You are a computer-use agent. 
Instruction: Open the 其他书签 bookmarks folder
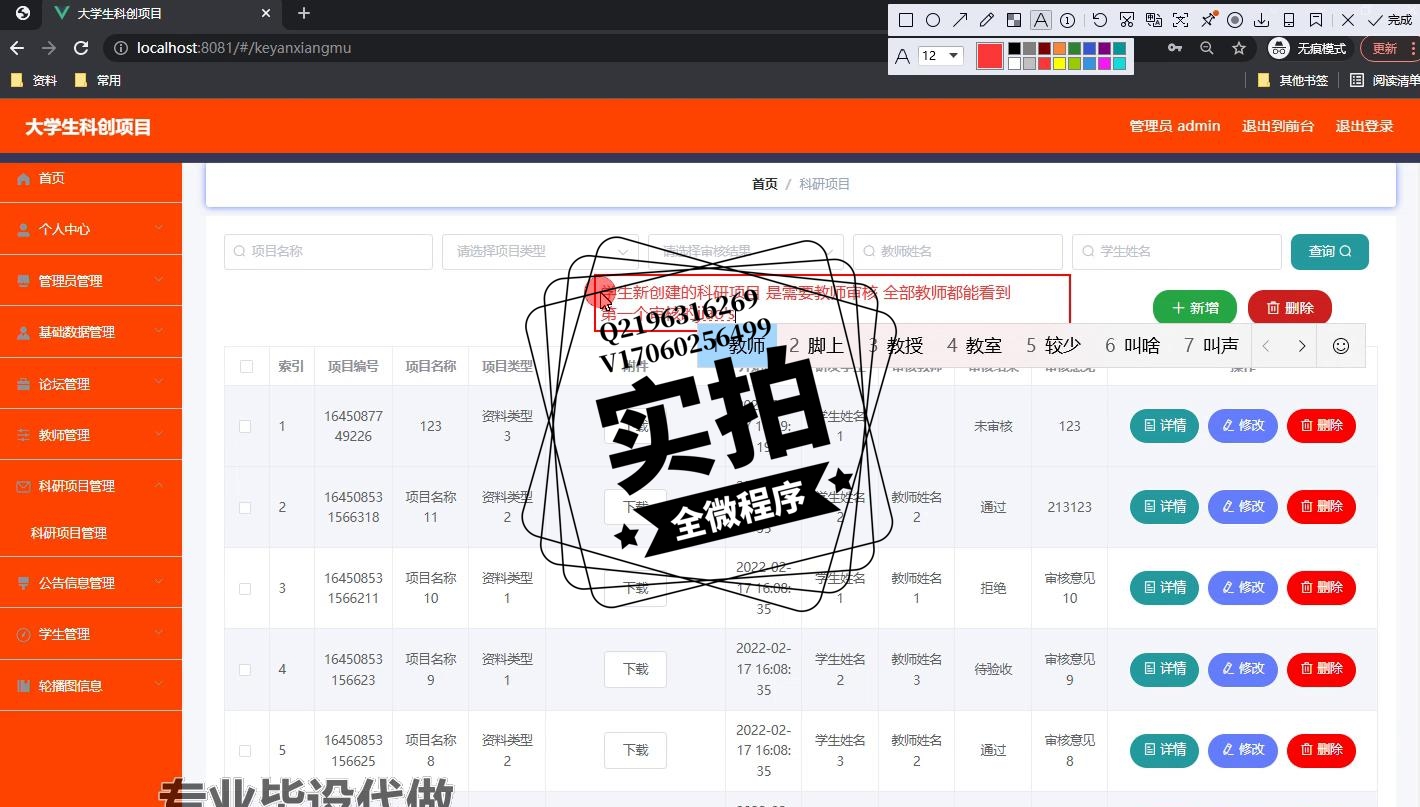pyautogui.click(x=1292, y=80)
